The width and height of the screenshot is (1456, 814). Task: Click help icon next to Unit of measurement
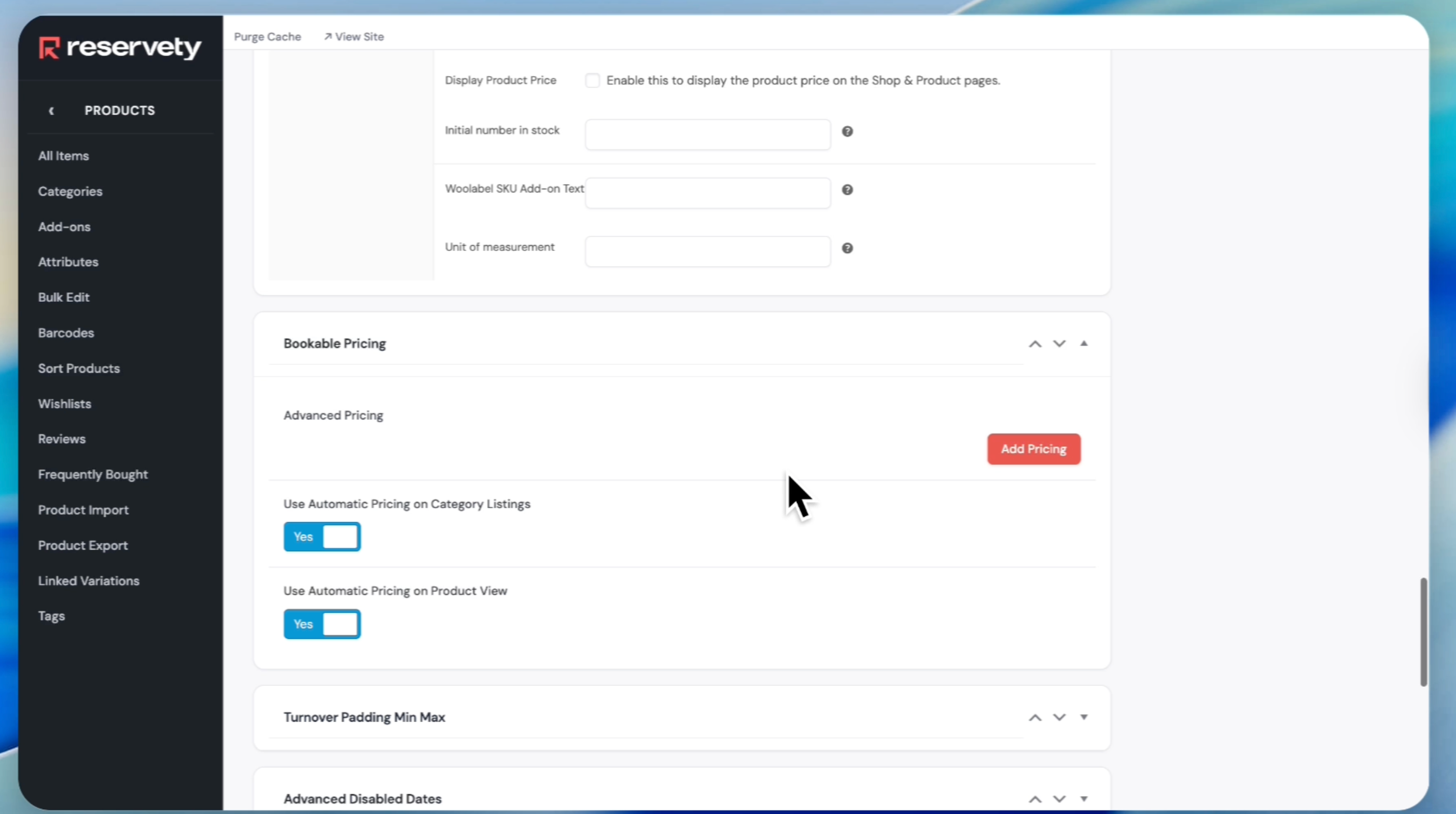tap(847, 248)
